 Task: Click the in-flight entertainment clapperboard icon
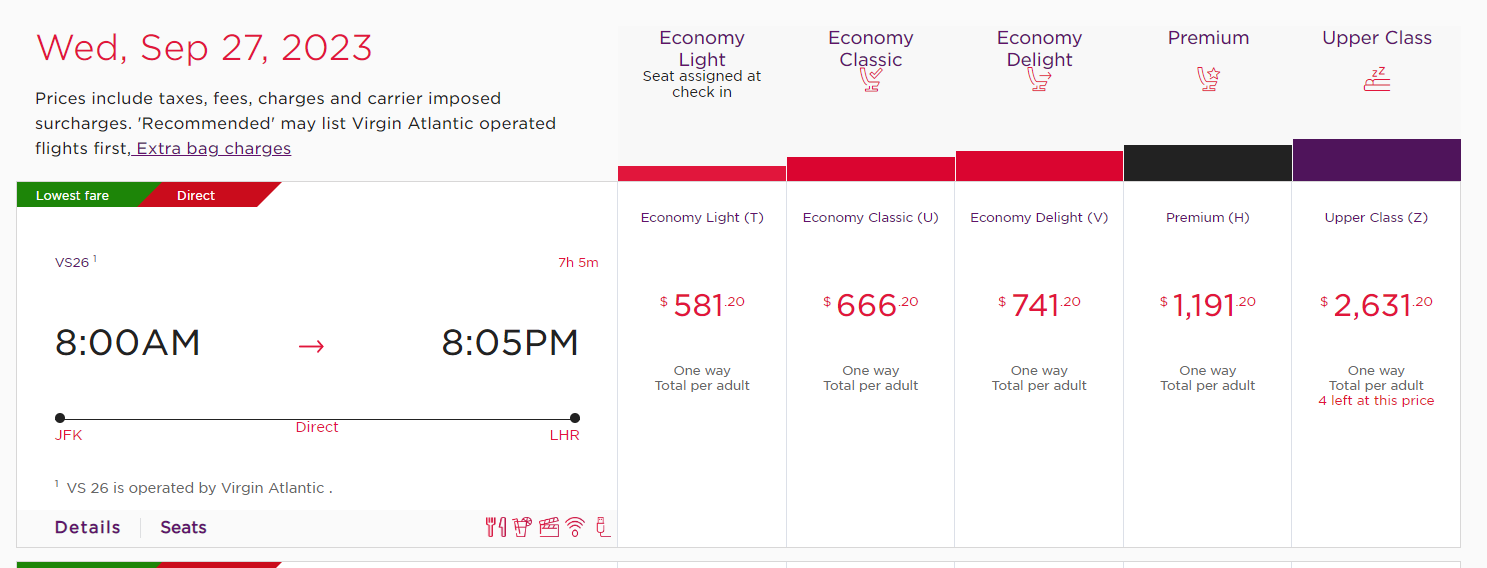(548, 527)
